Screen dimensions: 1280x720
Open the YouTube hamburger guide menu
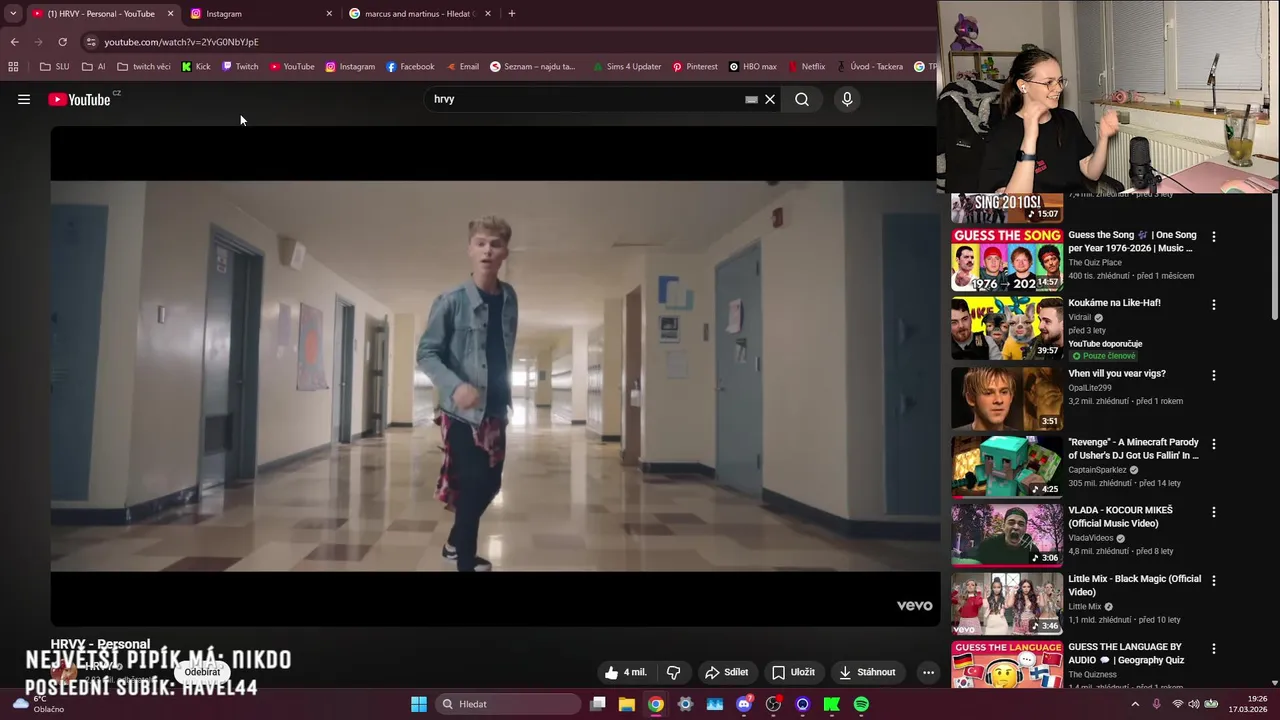(x=24, y=99)
